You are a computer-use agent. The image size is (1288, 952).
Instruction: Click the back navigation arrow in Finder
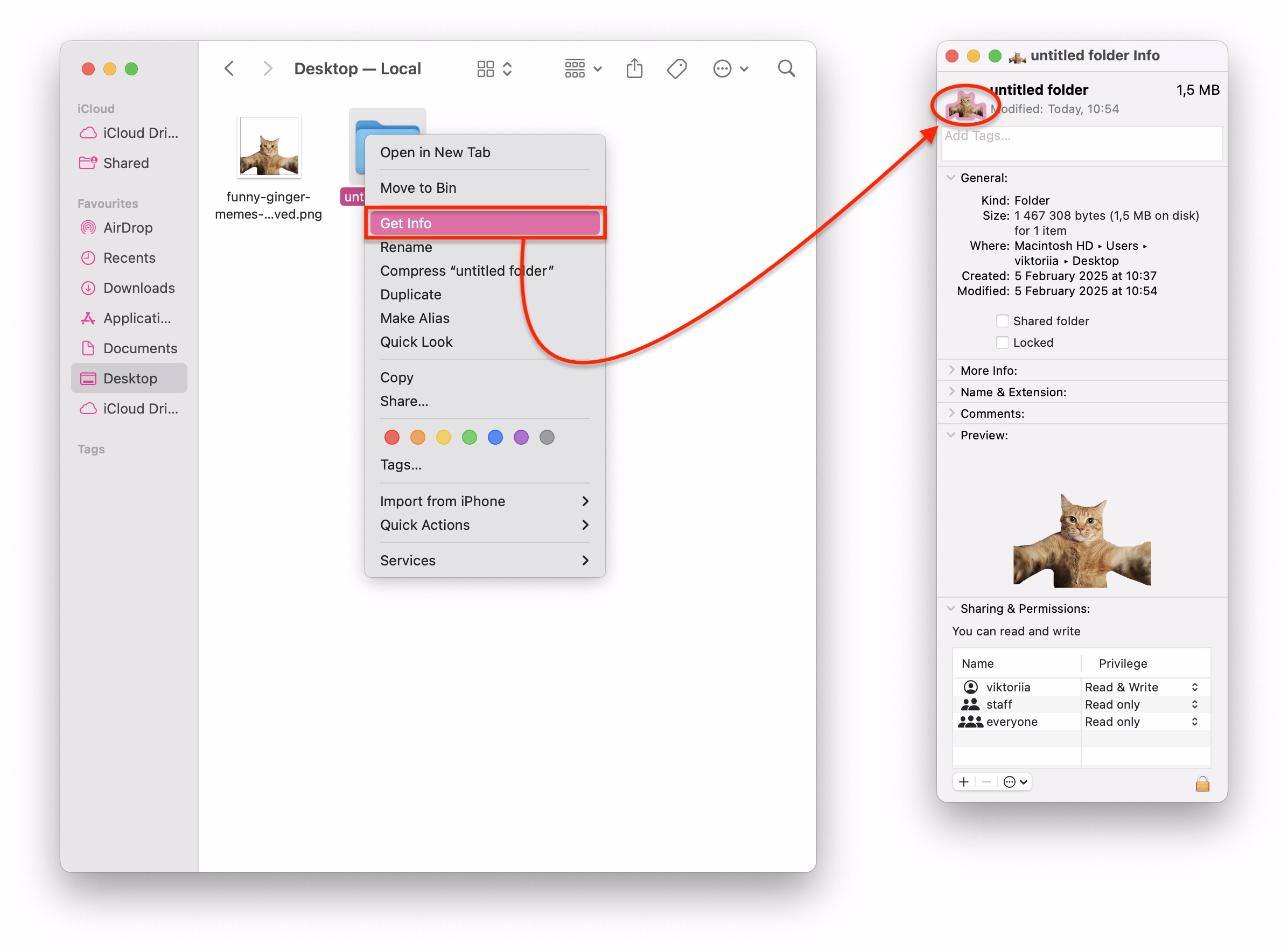tap(229, 69)
